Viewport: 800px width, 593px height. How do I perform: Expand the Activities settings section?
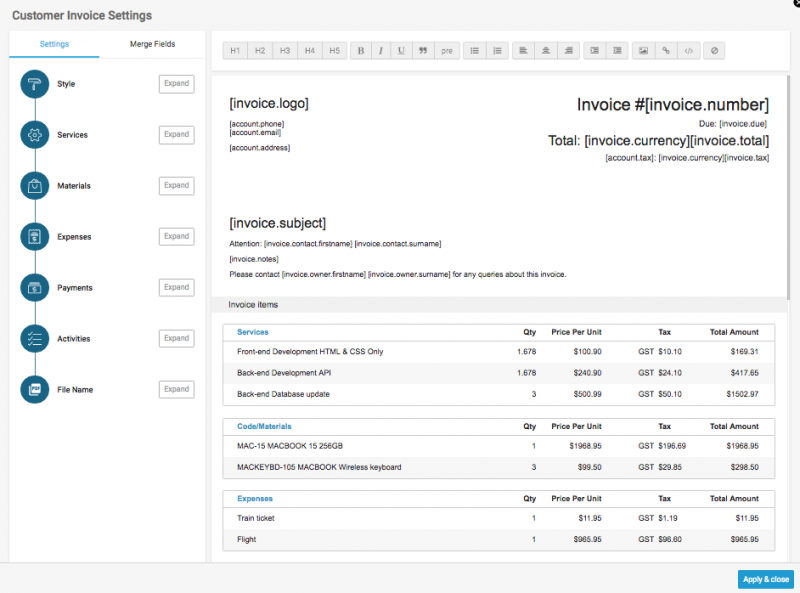point(176,338)
